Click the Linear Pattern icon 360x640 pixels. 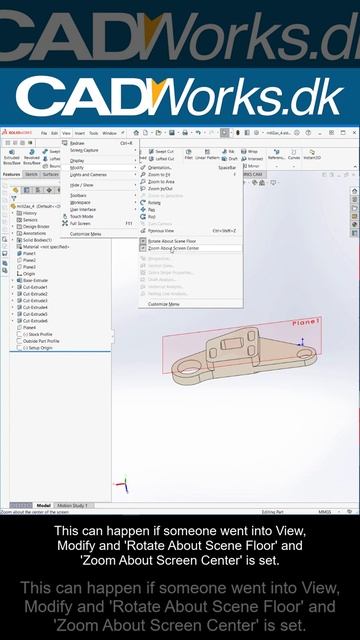(207, 152)
